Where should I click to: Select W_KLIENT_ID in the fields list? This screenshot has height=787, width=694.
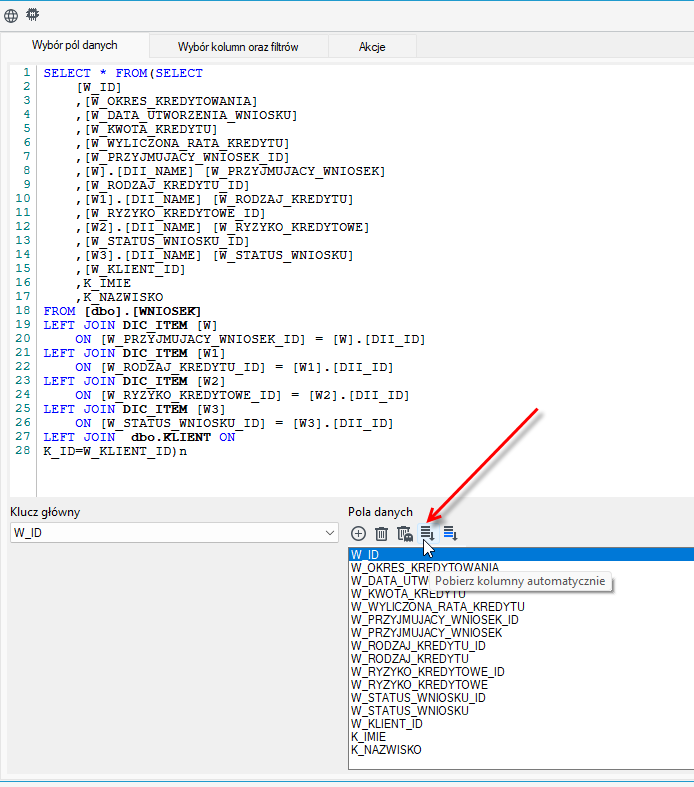(x=521, y=724)
